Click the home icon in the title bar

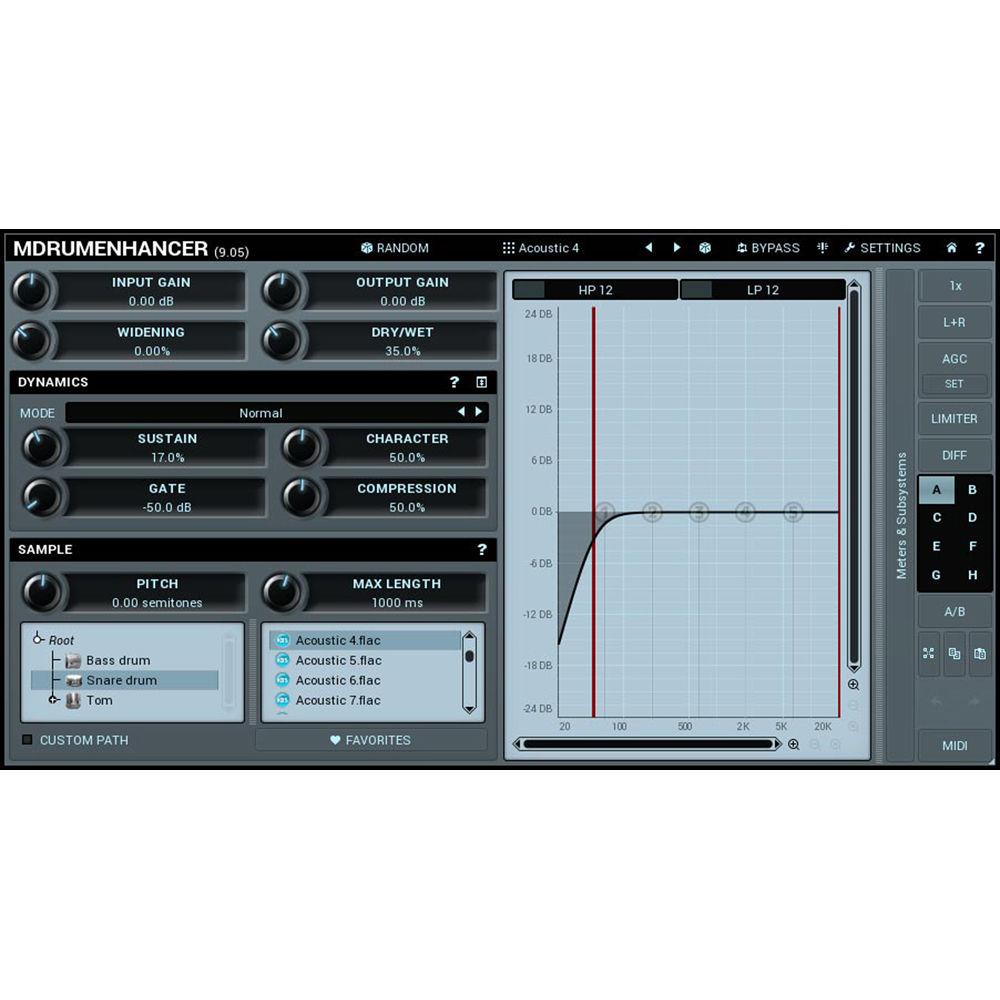pos(951,247)
